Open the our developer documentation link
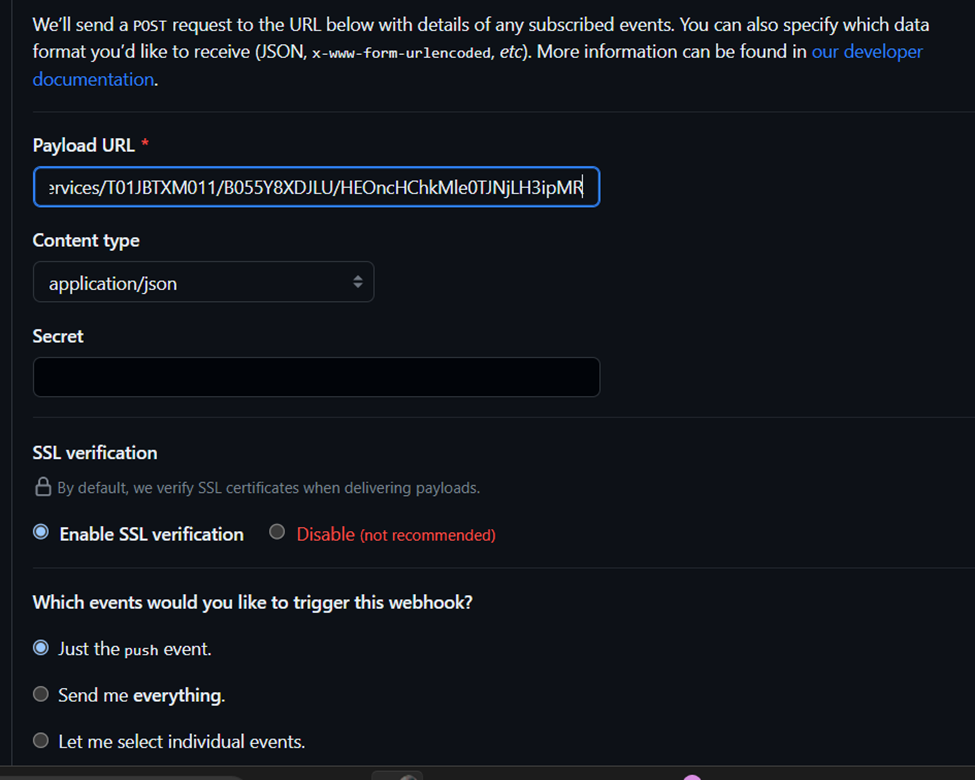This screenshot has height=780, width=975. point(866,52)
